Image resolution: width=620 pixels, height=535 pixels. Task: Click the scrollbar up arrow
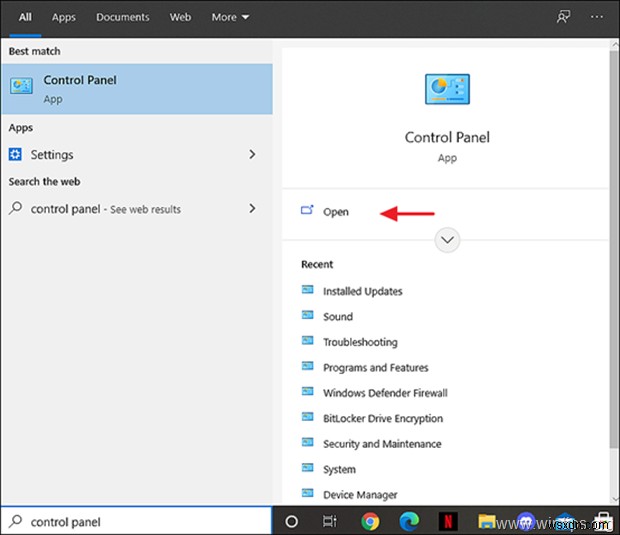pos(615,43)
